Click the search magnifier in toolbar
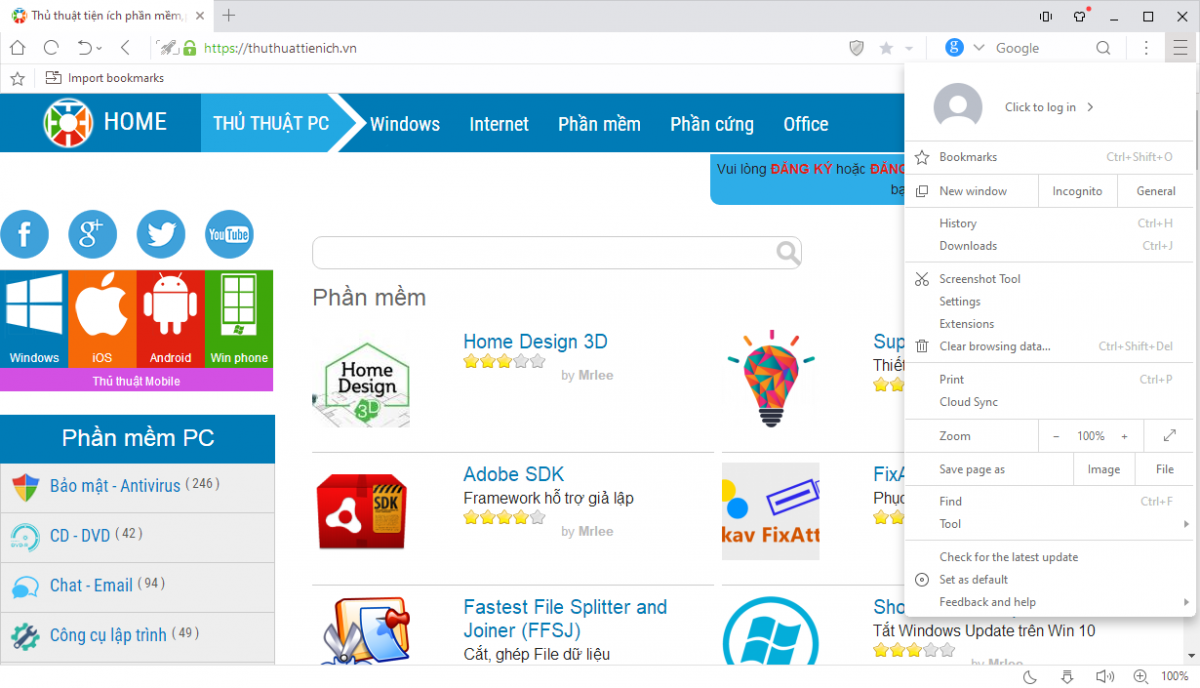Screen dimensions: 1200x688 (1103, 48)
